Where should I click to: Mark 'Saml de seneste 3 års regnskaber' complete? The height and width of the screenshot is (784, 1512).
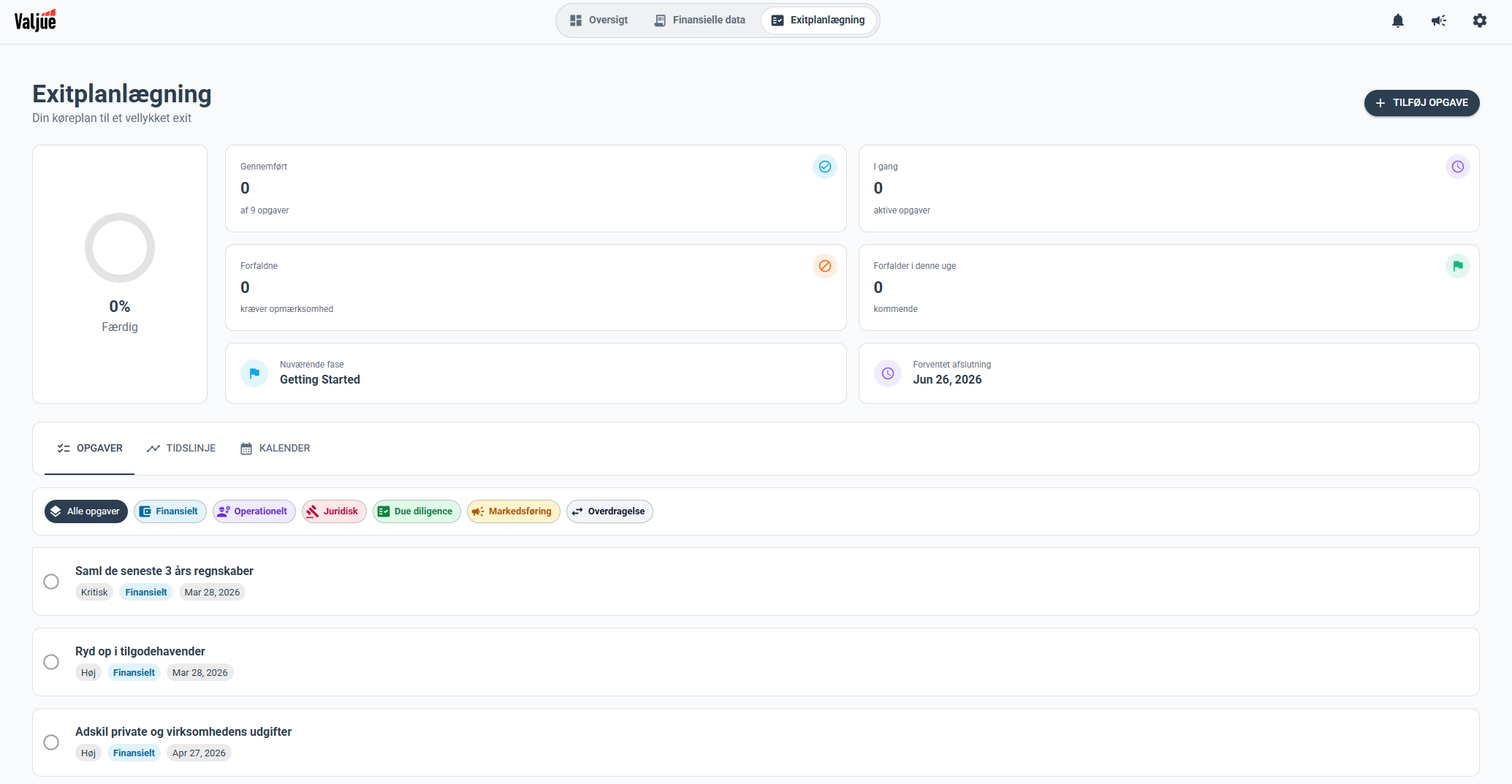[51, 582]
